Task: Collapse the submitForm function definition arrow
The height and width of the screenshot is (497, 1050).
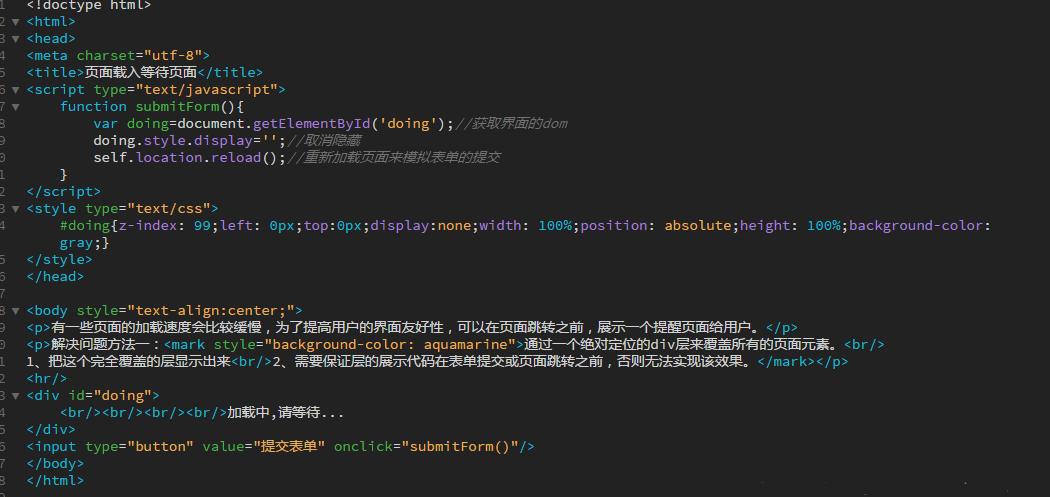Action: tap(14, 106)
